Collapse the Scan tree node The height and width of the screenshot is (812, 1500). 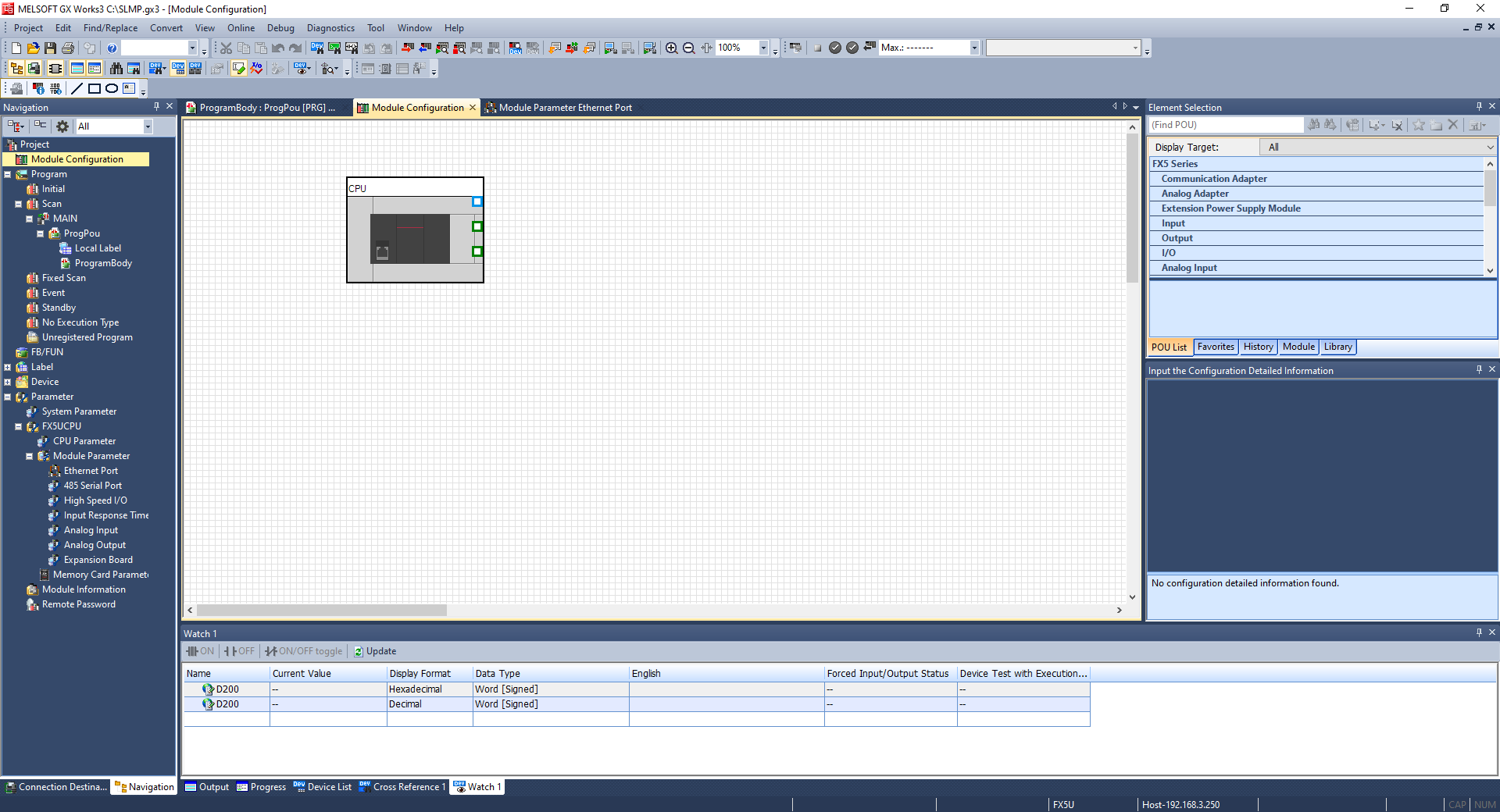(x=19, y=204)
